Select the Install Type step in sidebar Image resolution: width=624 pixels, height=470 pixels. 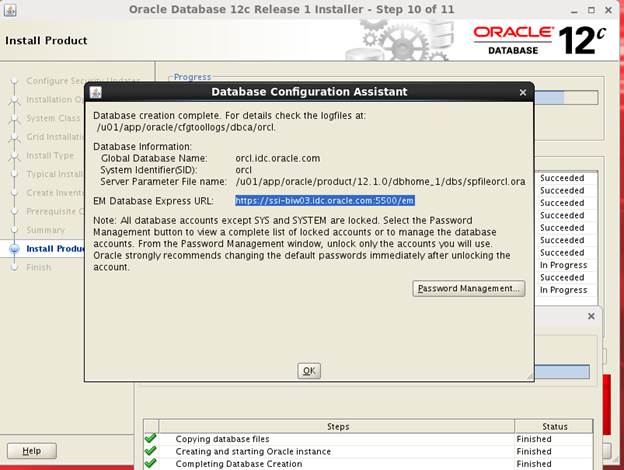(x=50, y=156)
